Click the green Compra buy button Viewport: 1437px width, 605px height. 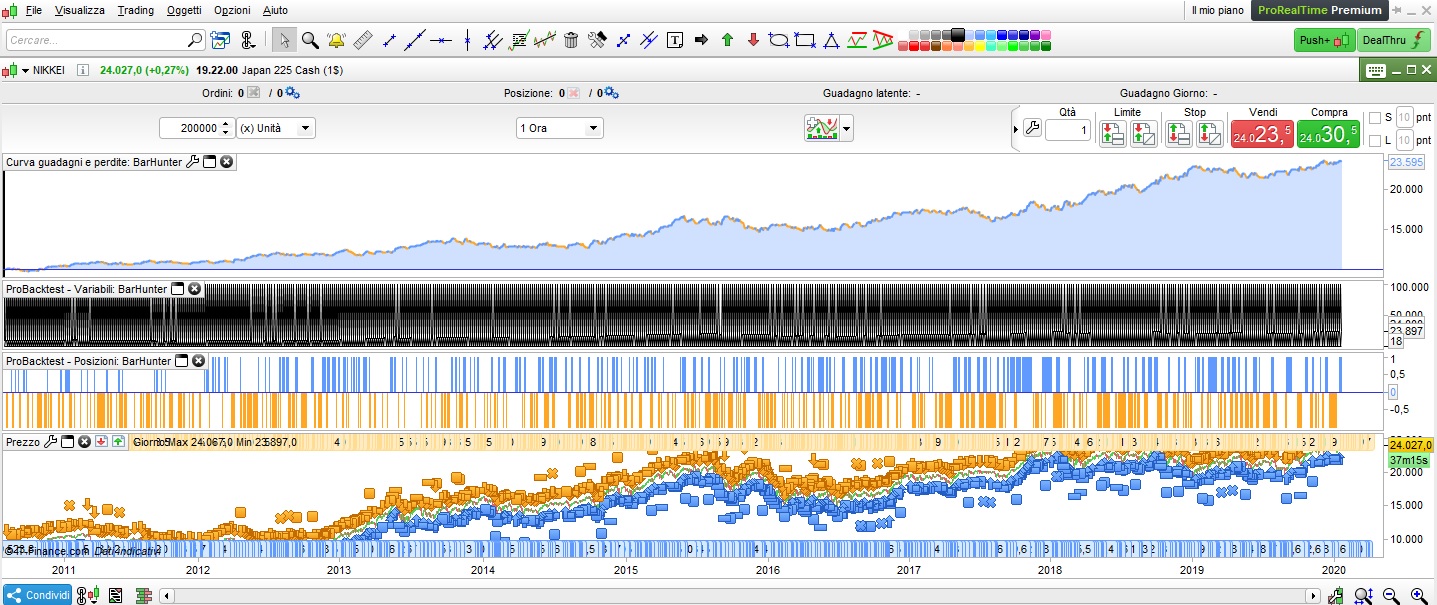[x=1328, y=134]
